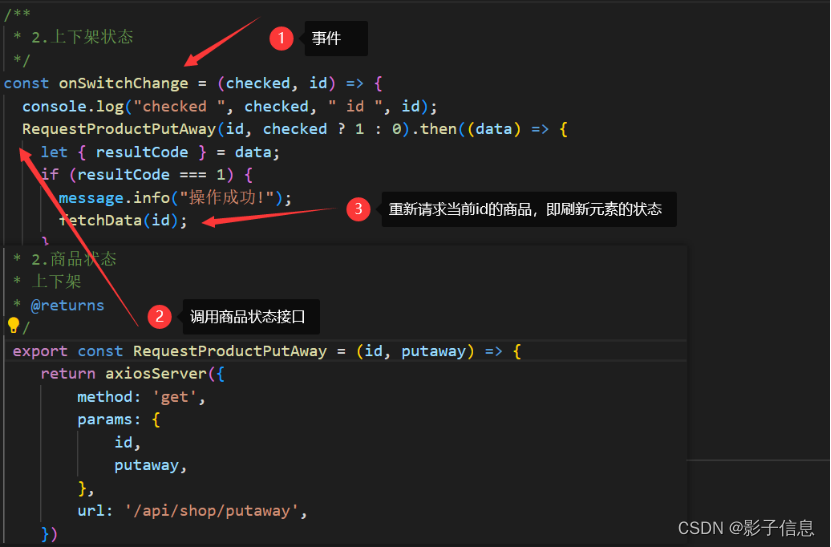Click the method property key

pyautogui.click(x=105, y=397)
